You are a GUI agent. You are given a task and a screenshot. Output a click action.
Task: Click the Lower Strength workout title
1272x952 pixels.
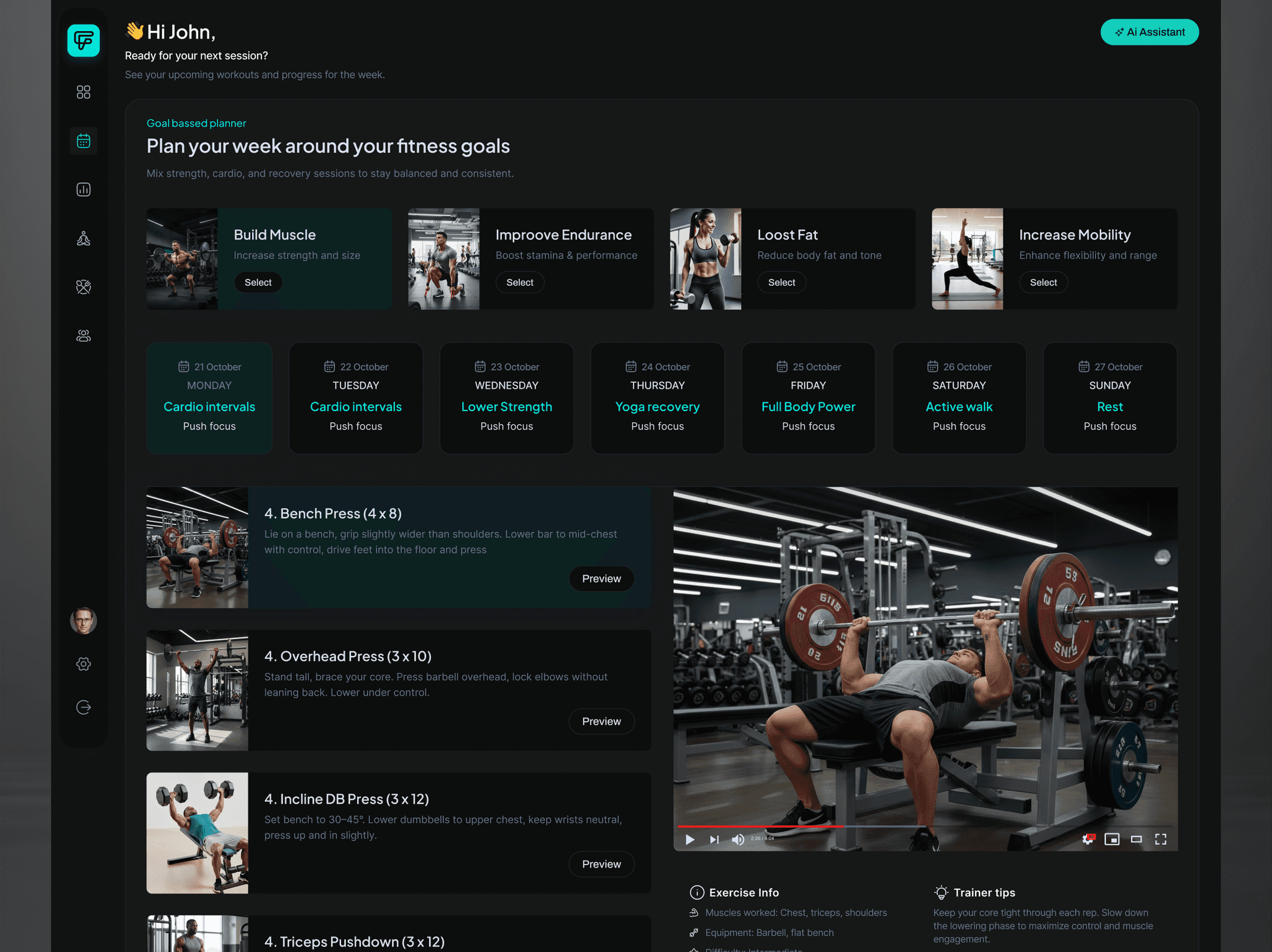coord(507,407)
